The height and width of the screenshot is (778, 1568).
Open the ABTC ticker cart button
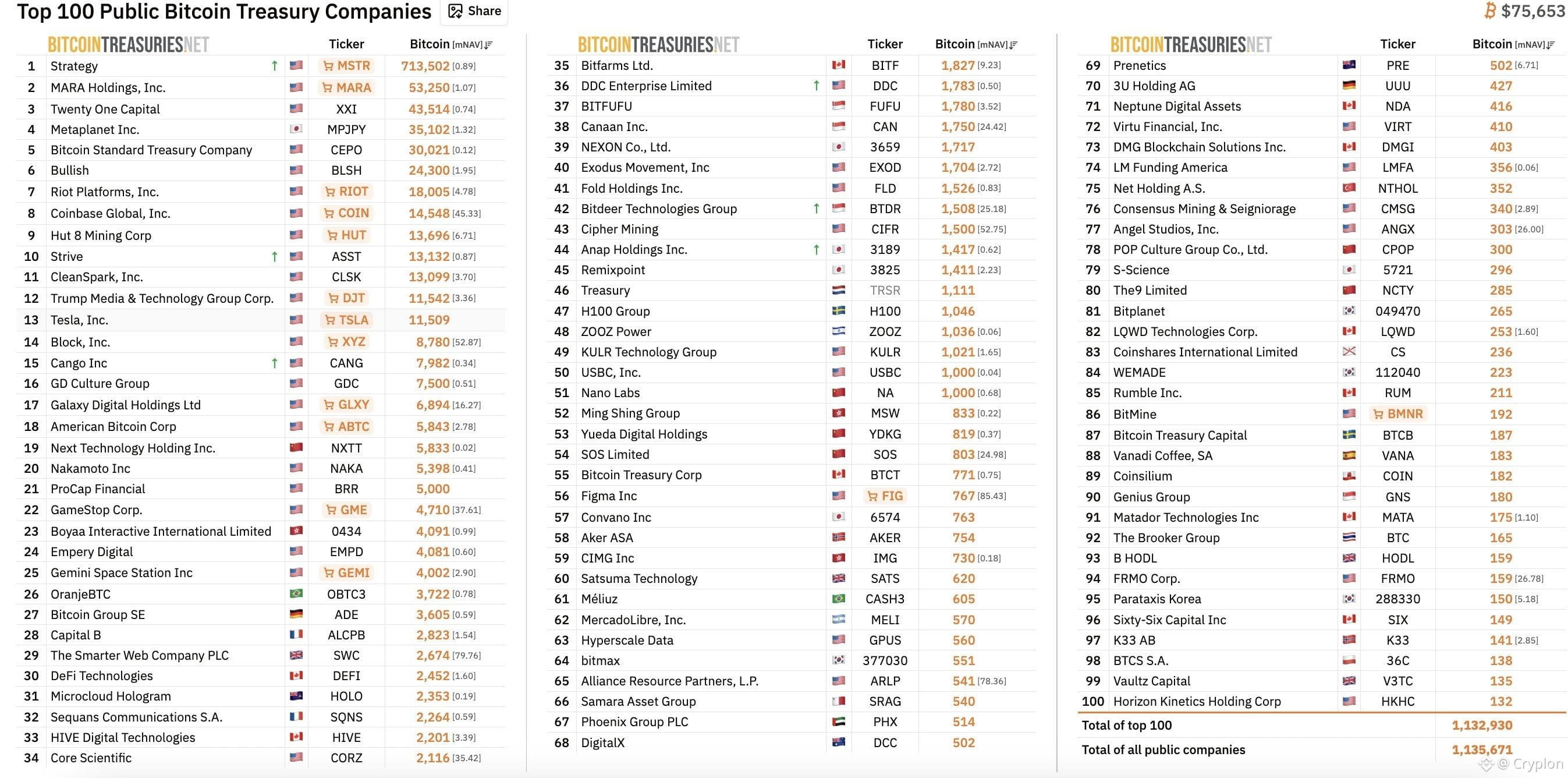(346, 426)
